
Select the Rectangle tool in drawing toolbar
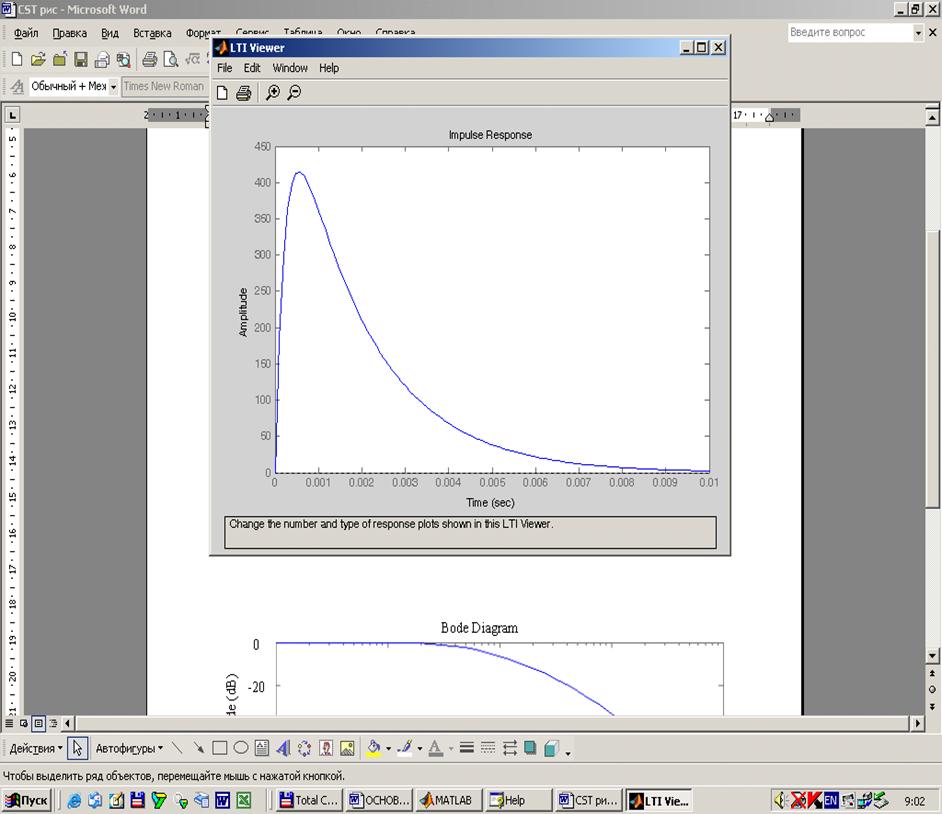tap(220, 748)
